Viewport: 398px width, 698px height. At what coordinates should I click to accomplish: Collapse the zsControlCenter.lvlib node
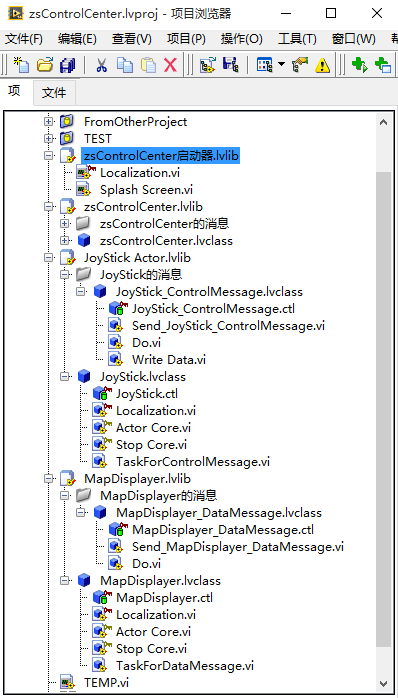point(49,207)
